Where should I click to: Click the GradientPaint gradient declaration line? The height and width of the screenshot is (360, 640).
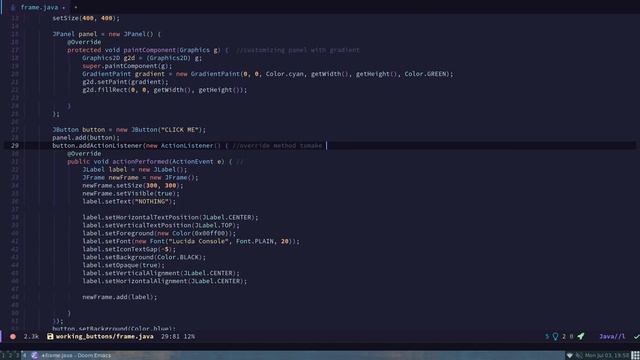267,74
